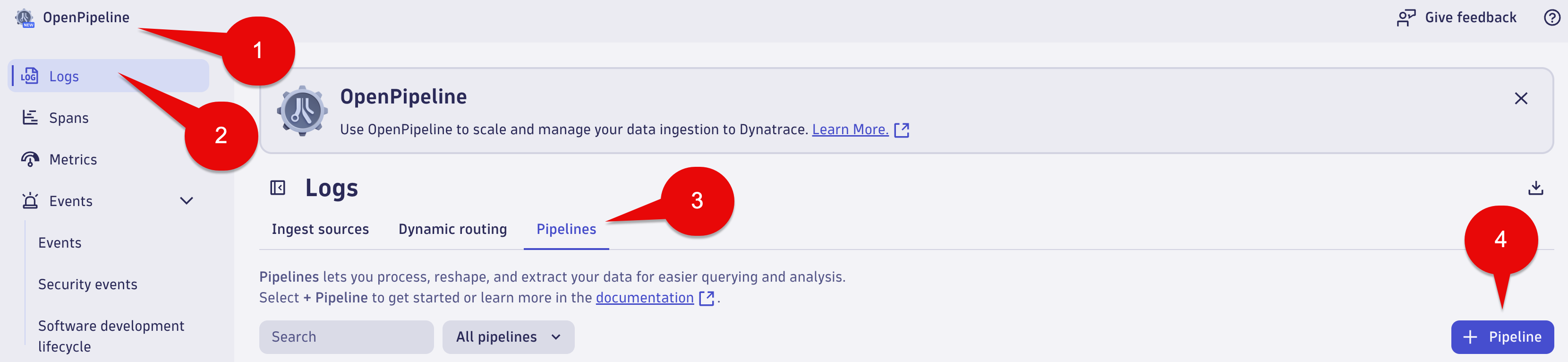
Task: Open Spans from the sidebar icon
Action: tap(30, 118)
